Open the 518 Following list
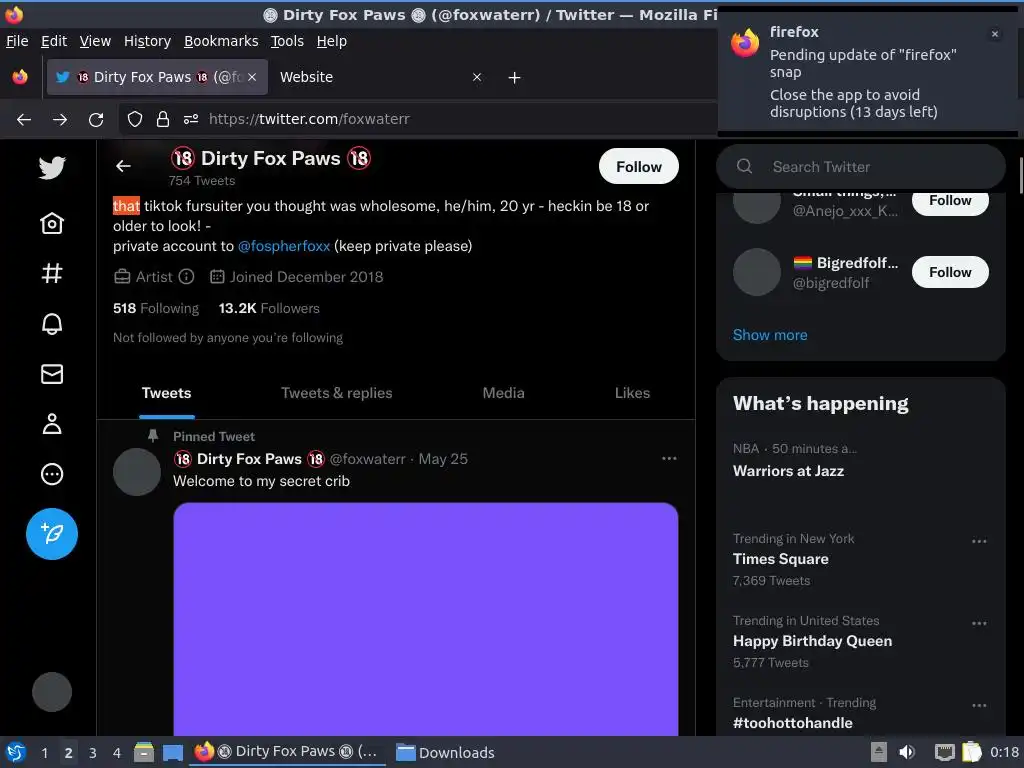The image size is (1024, 768). [x=156, y=308]
